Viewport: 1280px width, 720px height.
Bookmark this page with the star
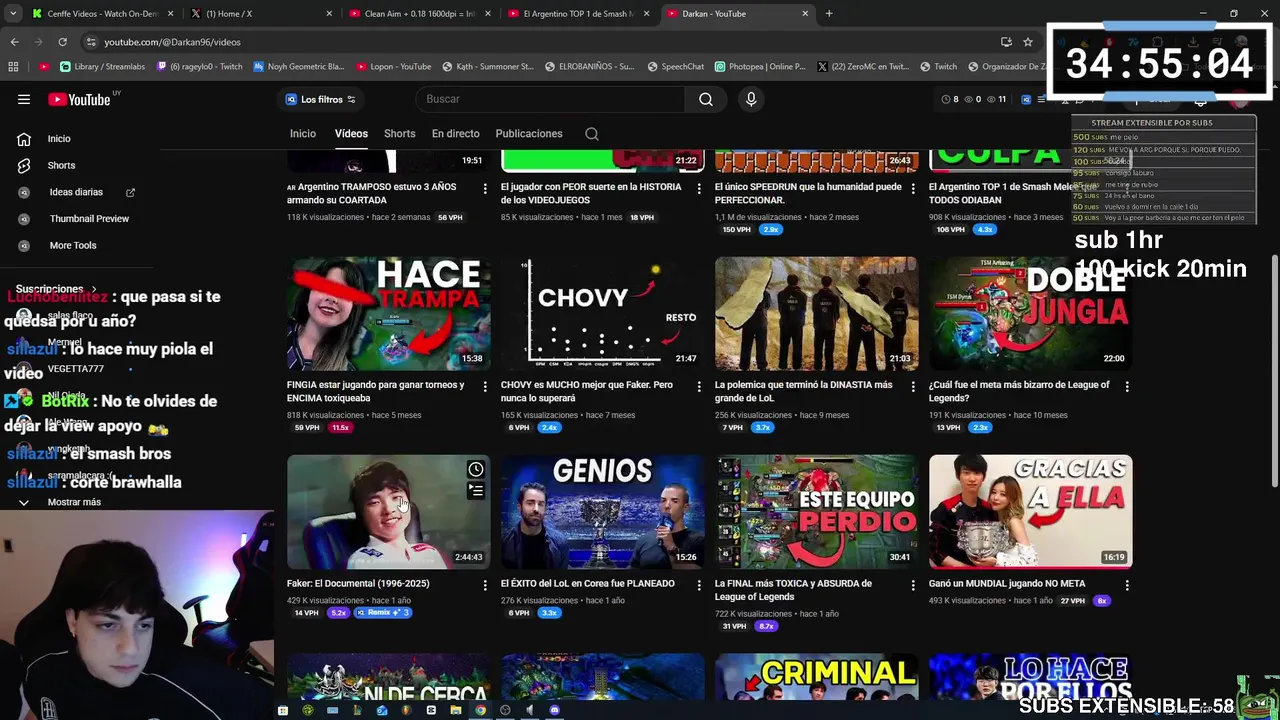click(x=1028, y=42)
